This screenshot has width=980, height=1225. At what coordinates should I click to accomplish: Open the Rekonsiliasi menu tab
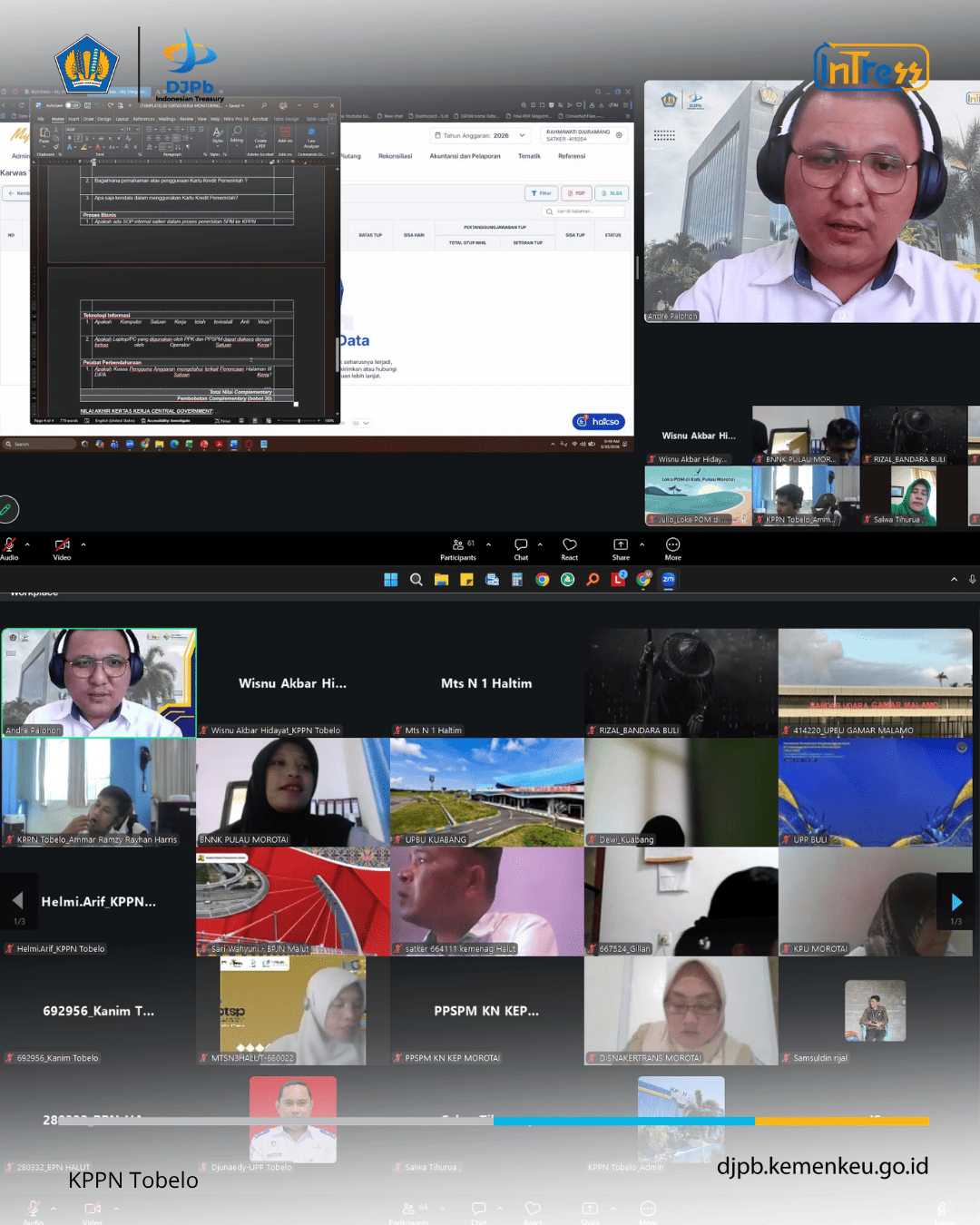pos(395,156)
